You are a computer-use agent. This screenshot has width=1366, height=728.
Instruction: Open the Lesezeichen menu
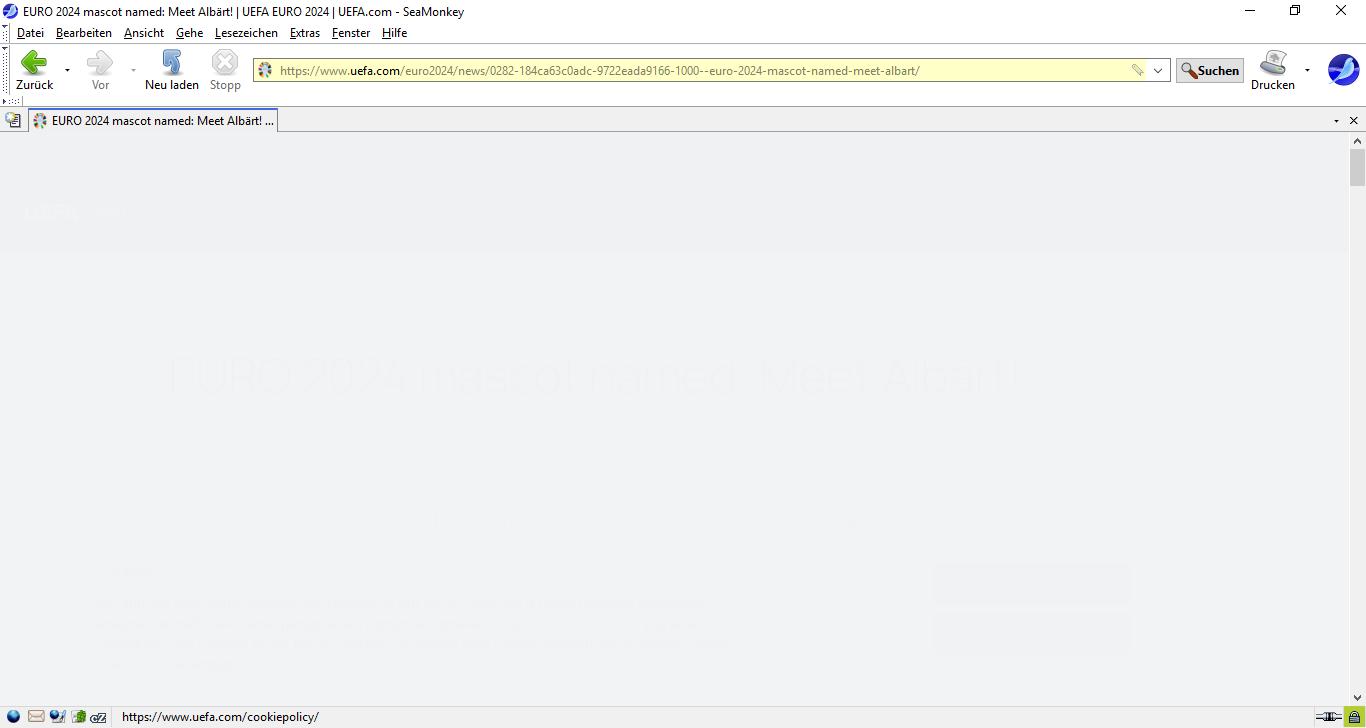246,33
